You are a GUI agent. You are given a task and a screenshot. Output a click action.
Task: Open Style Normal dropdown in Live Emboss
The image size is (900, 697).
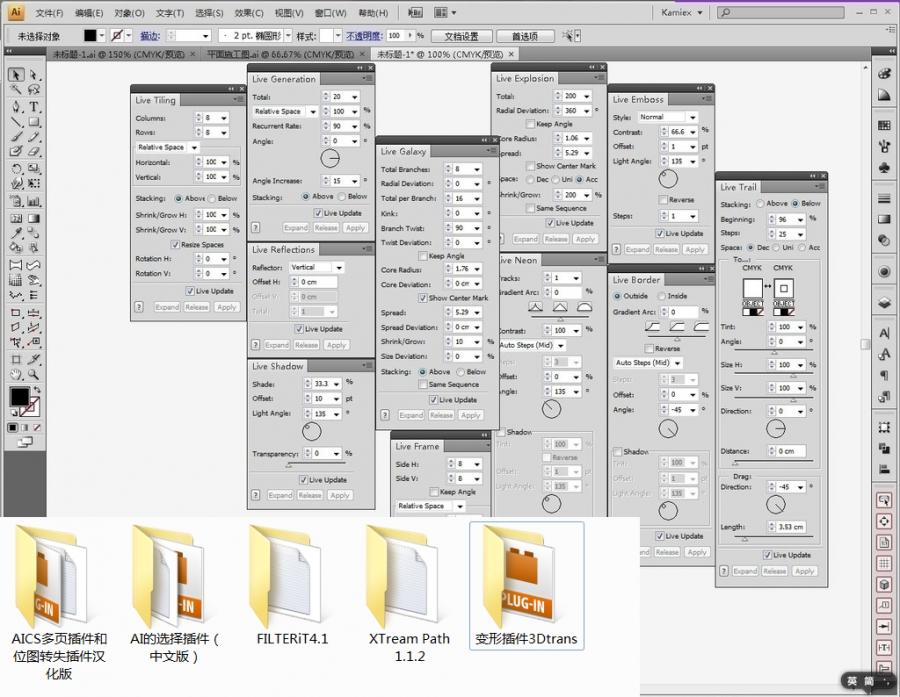(668, 117)
